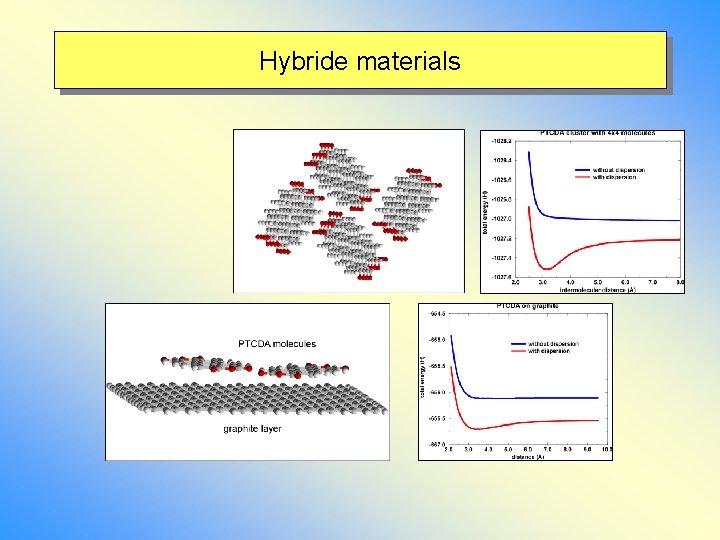Select the PTCDA on graphite energy graph
Screen dimensions: 720x540
coord(515,382)
